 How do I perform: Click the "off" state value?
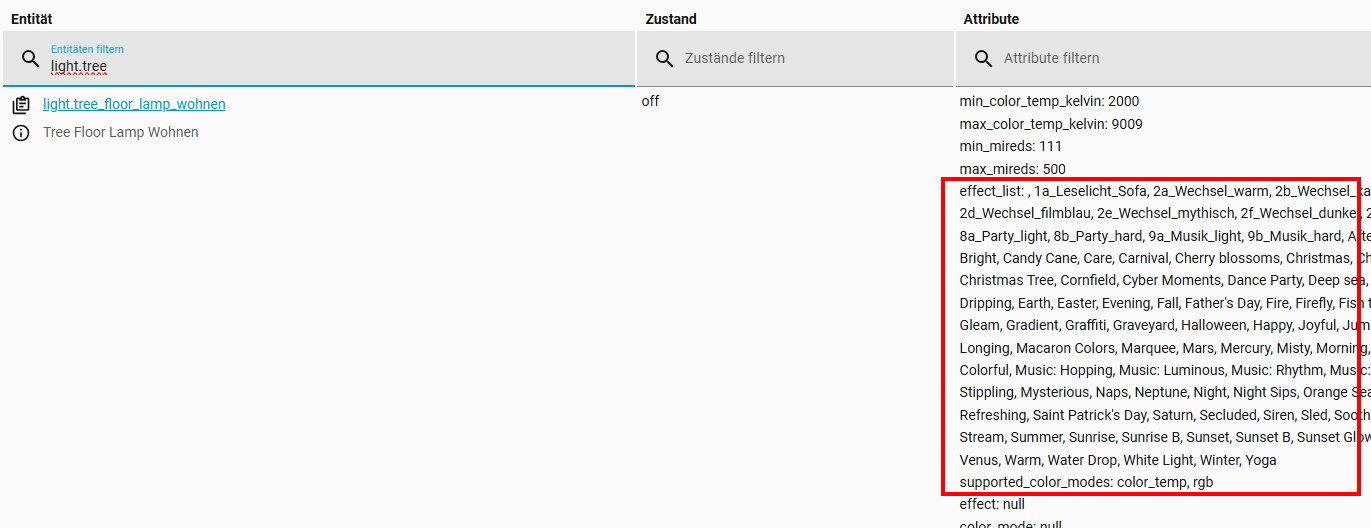tap(650, 101)
